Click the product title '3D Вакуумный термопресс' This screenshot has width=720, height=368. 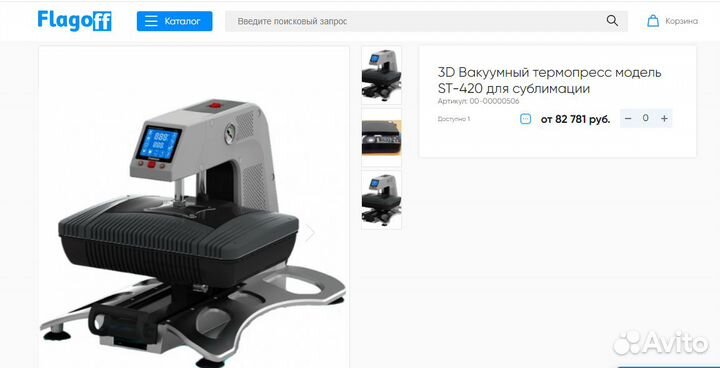[550, 80]
